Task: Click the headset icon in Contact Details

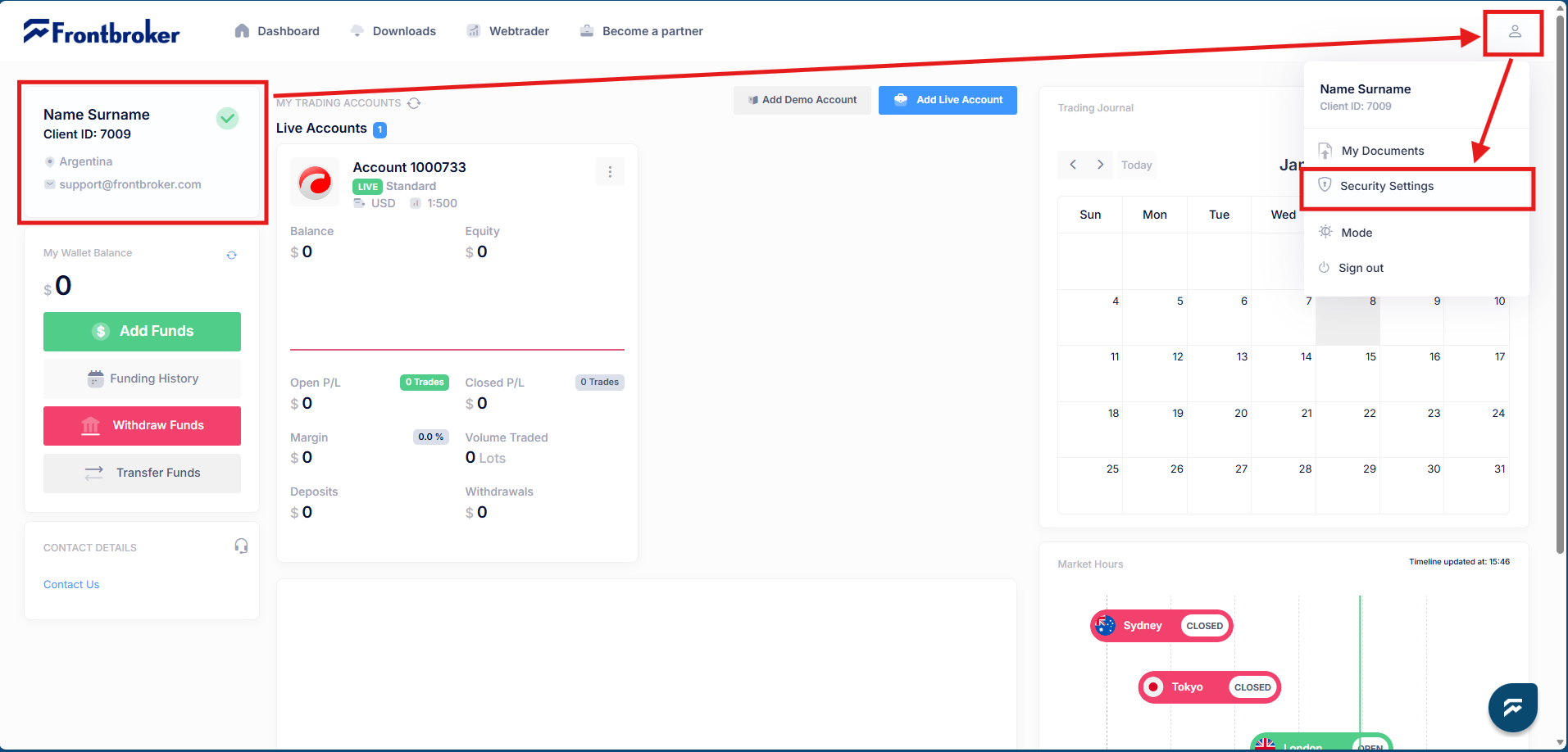Action: click(241, 546)
